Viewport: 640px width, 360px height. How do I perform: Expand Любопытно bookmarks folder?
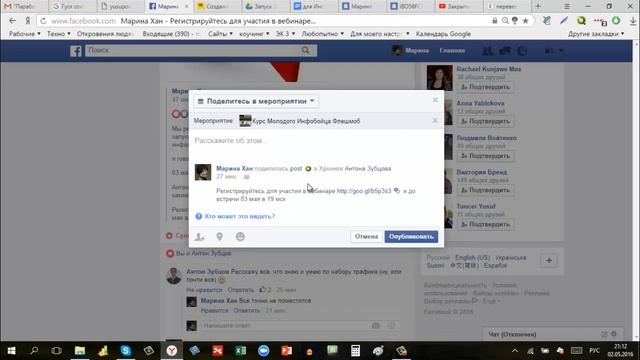pyautogui.click(x=322, y=34)
